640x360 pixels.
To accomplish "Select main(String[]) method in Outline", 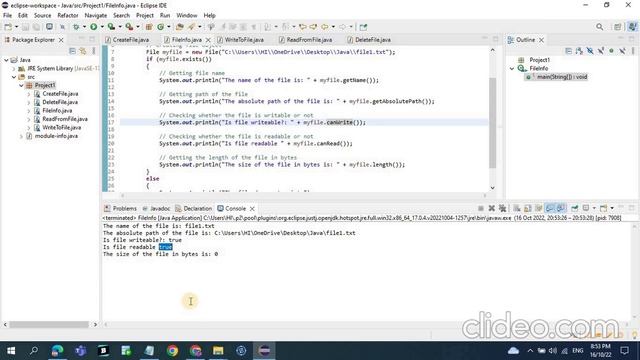I will coord(562,77).
